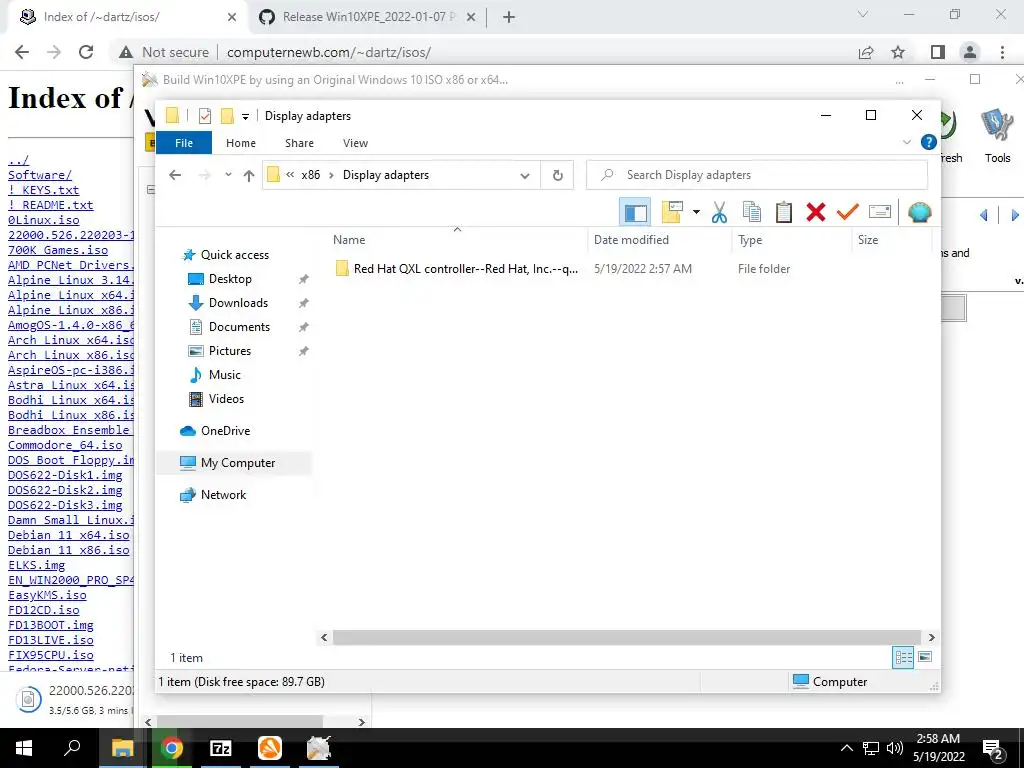Open the ELKS.img link
Image resolution: width=1024 pixels, height=768 pixels.
pyautogui.click(x=37, y=565)
